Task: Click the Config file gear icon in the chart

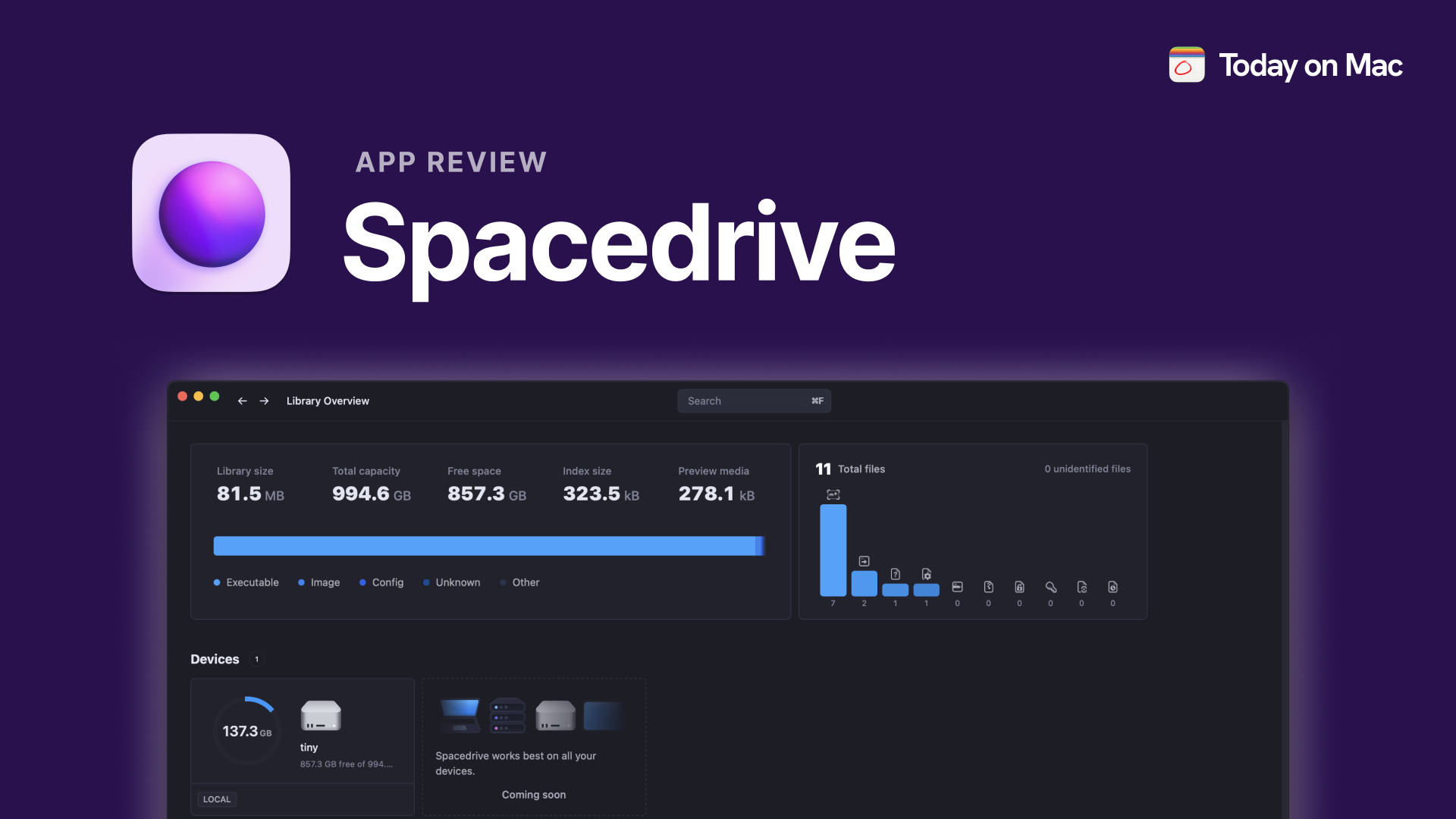Action: pos(926,575)
